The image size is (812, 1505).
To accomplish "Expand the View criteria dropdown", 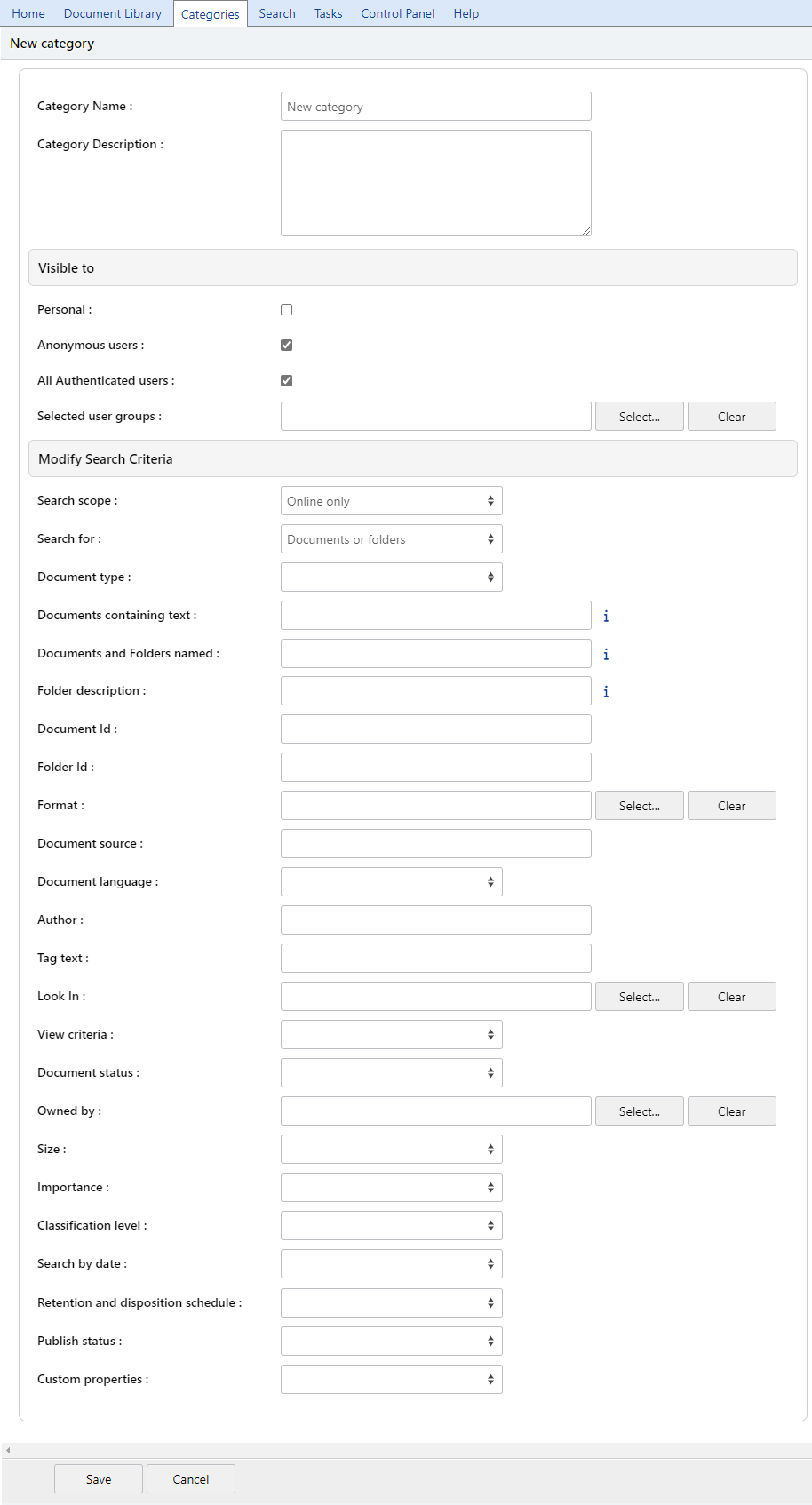I will [x=392, y=1035].
